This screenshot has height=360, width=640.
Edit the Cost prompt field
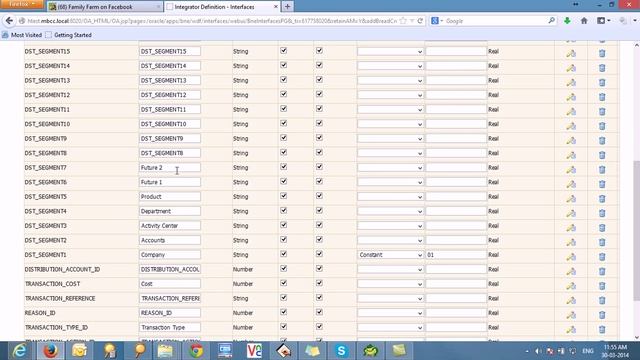(169, 284)
